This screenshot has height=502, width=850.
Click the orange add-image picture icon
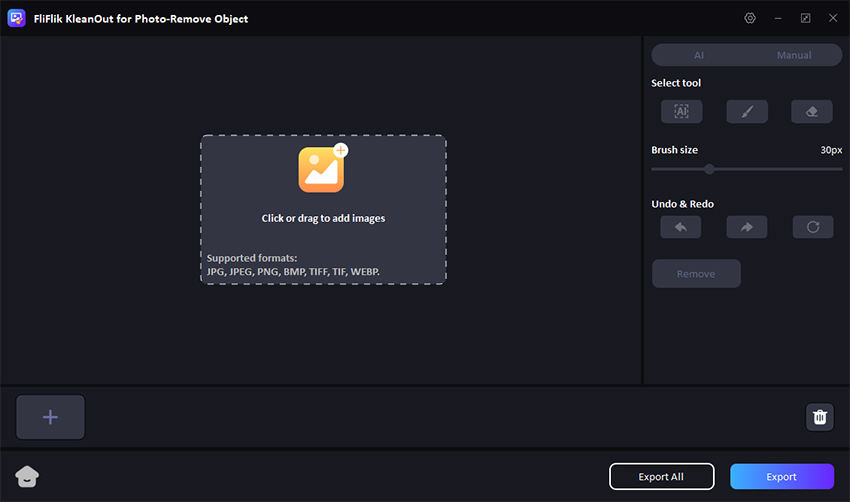322,169
